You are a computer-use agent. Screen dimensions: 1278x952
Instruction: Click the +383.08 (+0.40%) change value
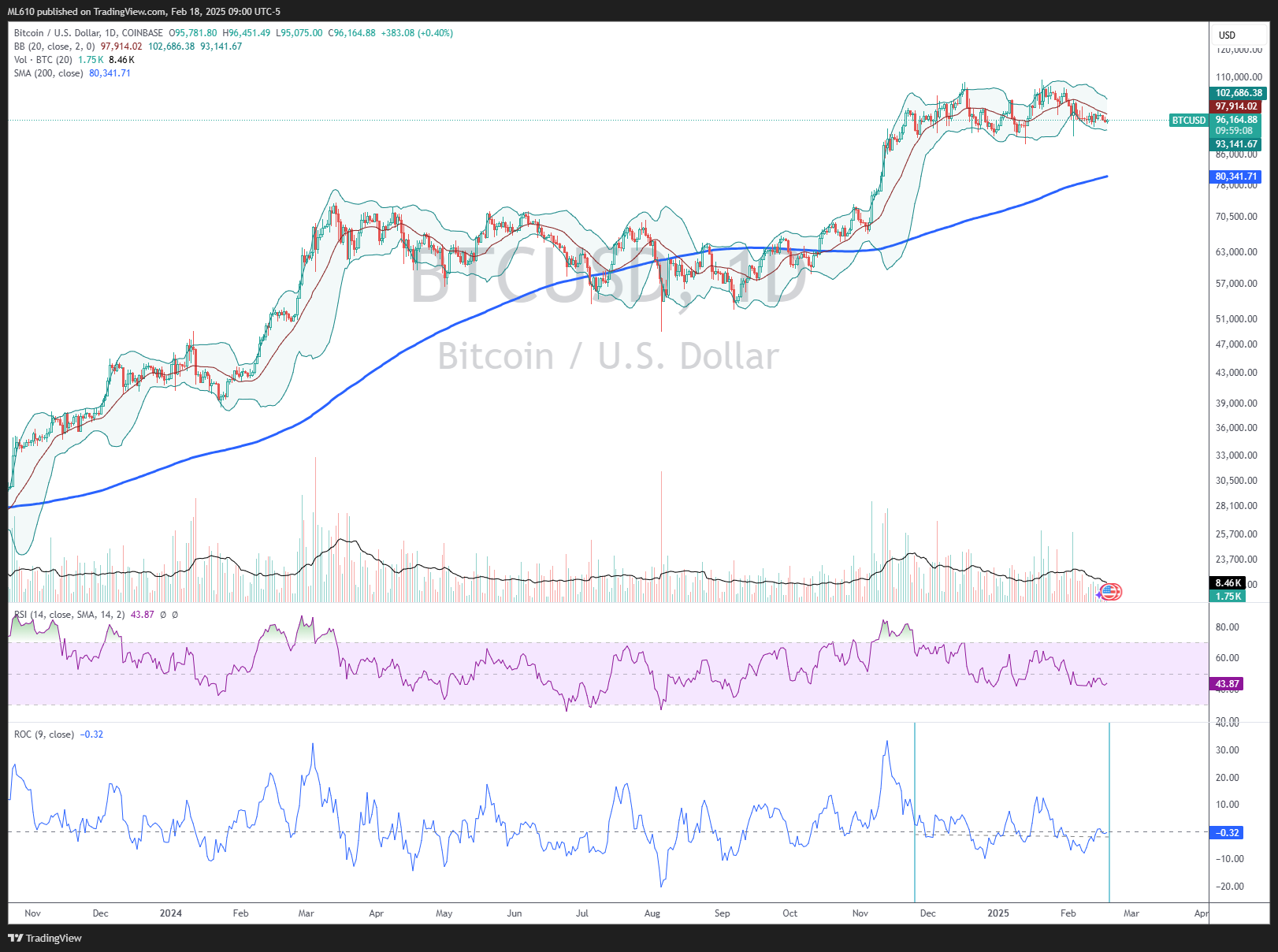(x=417, y=33)
